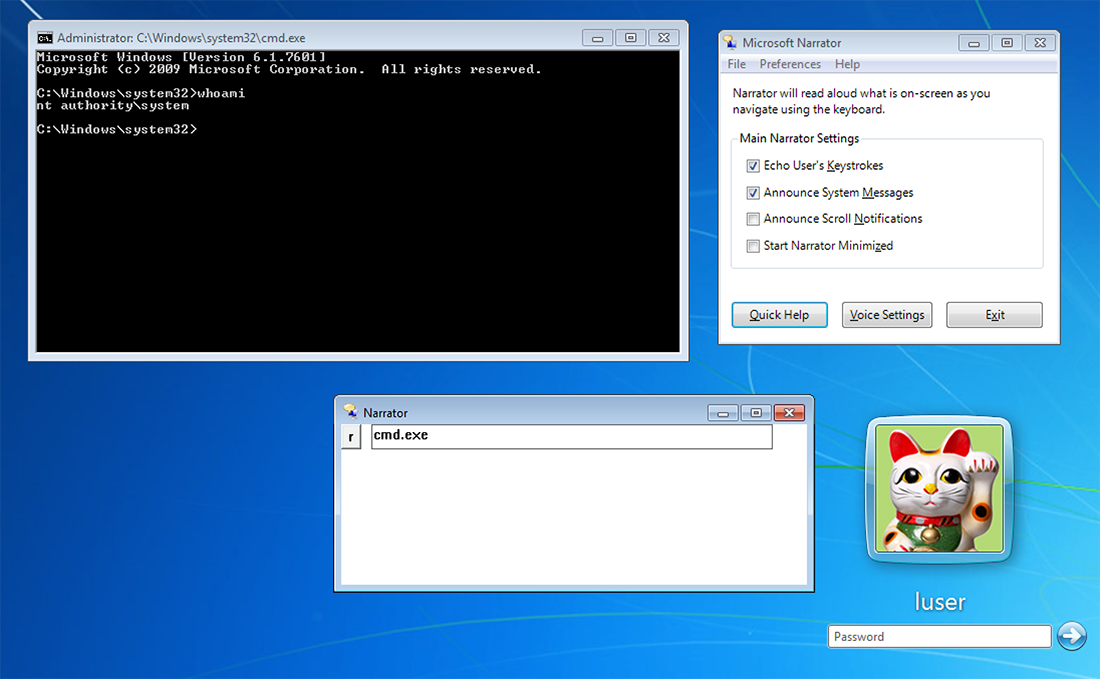This screenshot has width=1100, height=679.
Task: Open Voice Settings
Action: 887,315
